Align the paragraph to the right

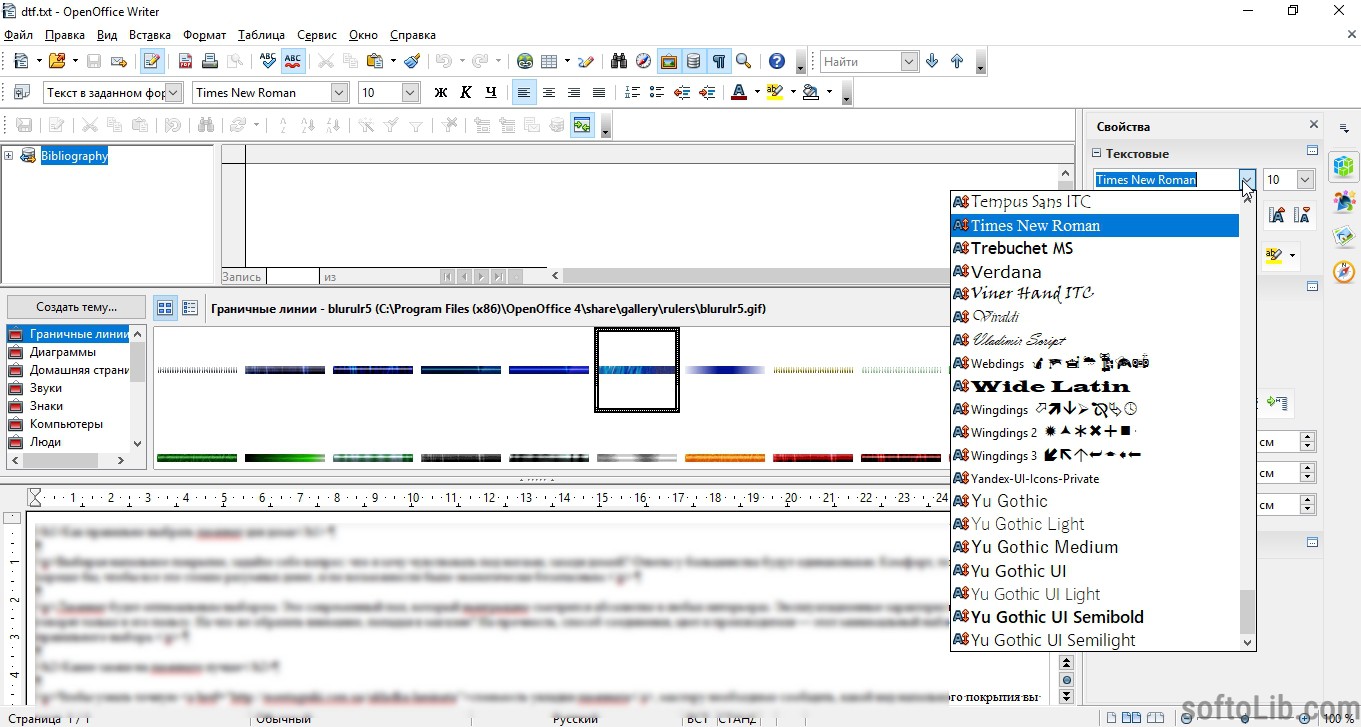tap(574, 93)
